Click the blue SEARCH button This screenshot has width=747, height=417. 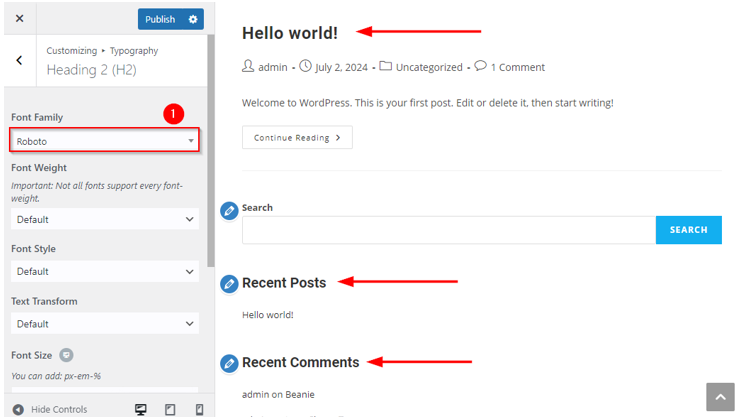[688, 230]
